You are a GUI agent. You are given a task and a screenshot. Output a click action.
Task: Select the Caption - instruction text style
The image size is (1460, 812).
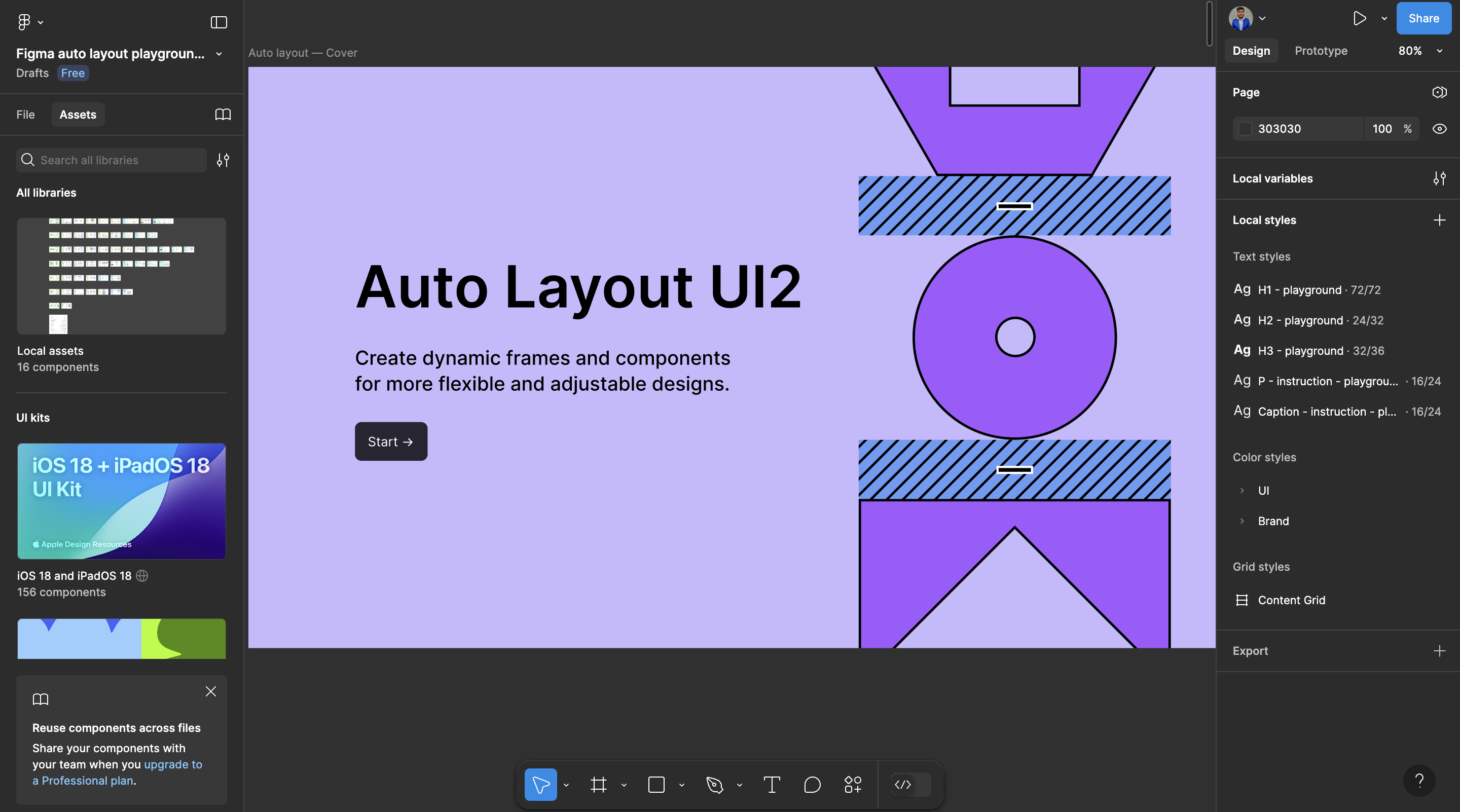[1338, 412]
